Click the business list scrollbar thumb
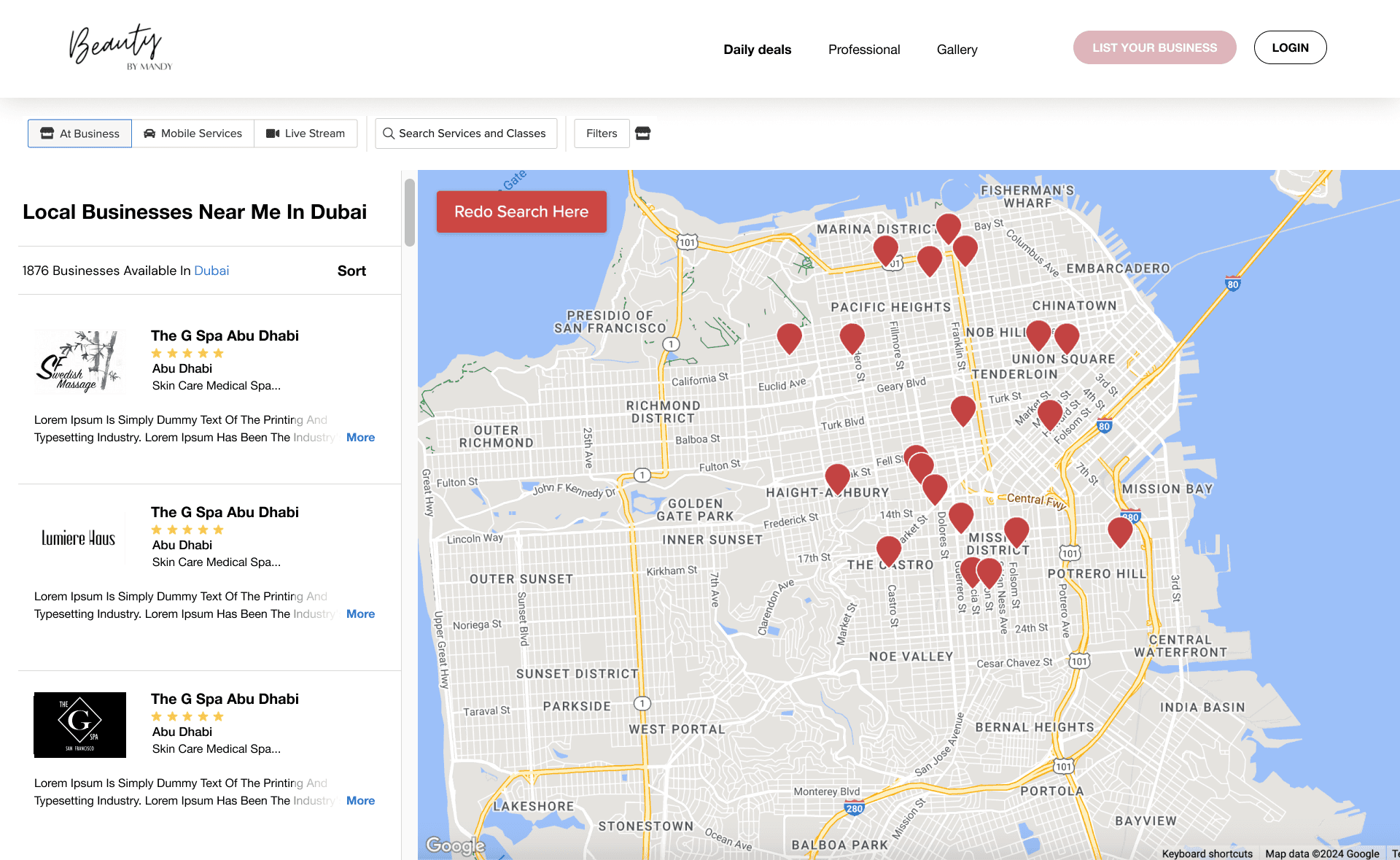Screen dimensions: 1400x860 [410, 212]
